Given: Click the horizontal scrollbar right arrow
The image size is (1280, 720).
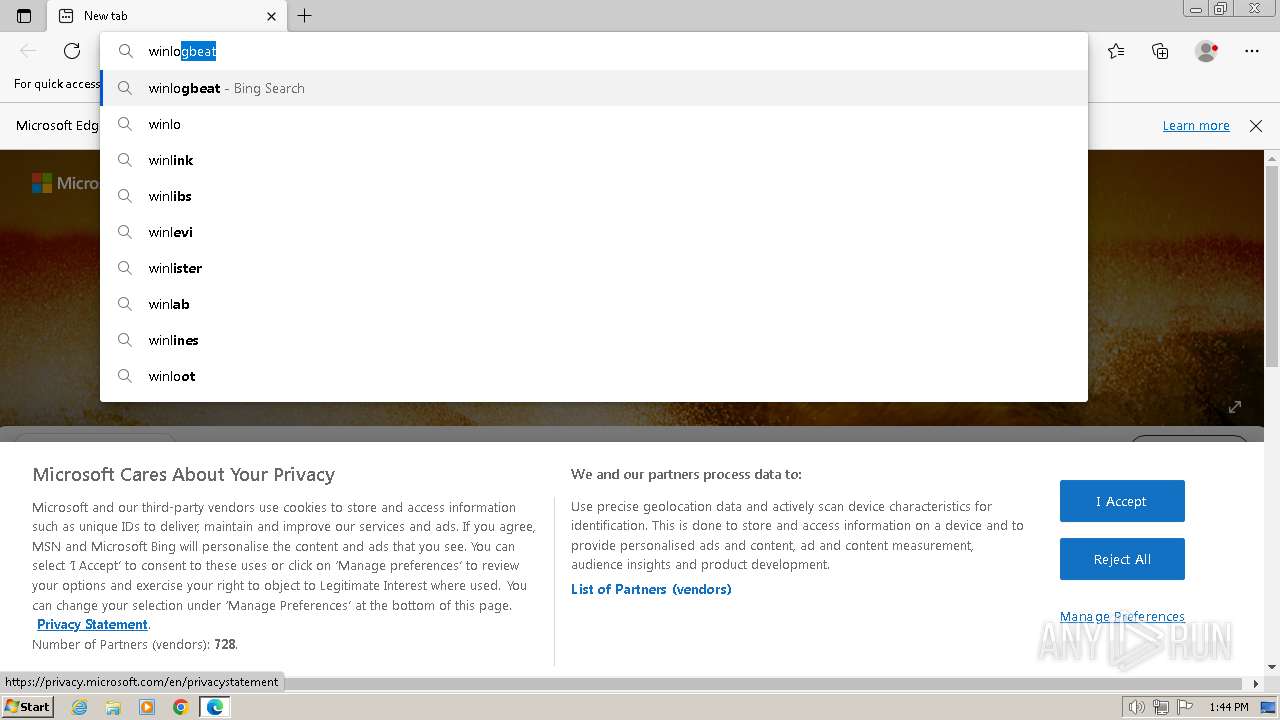Looking at the screenshot, I should tap(1256, 684).
